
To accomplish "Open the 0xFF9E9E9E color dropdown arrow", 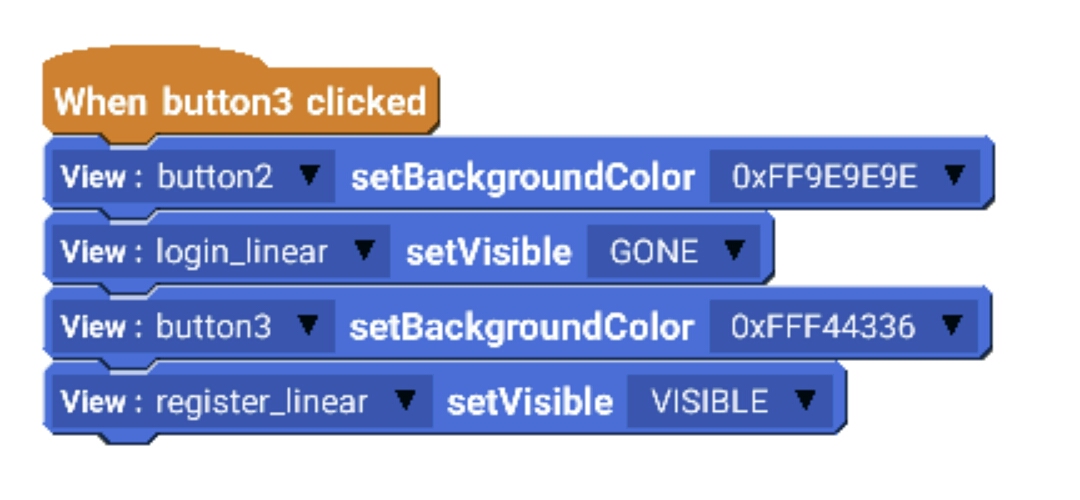I will pos(954,176).
